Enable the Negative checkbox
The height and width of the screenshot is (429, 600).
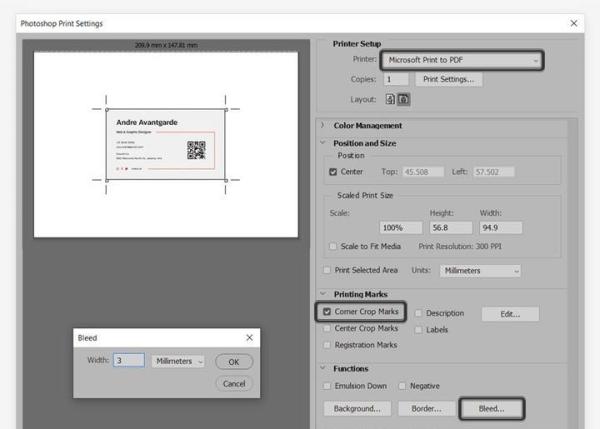point(402,386)
